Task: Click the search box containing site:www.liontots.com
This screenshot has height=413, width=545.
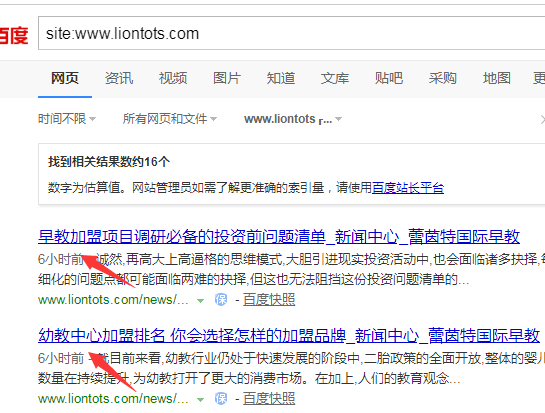Action: click(291, 33)
